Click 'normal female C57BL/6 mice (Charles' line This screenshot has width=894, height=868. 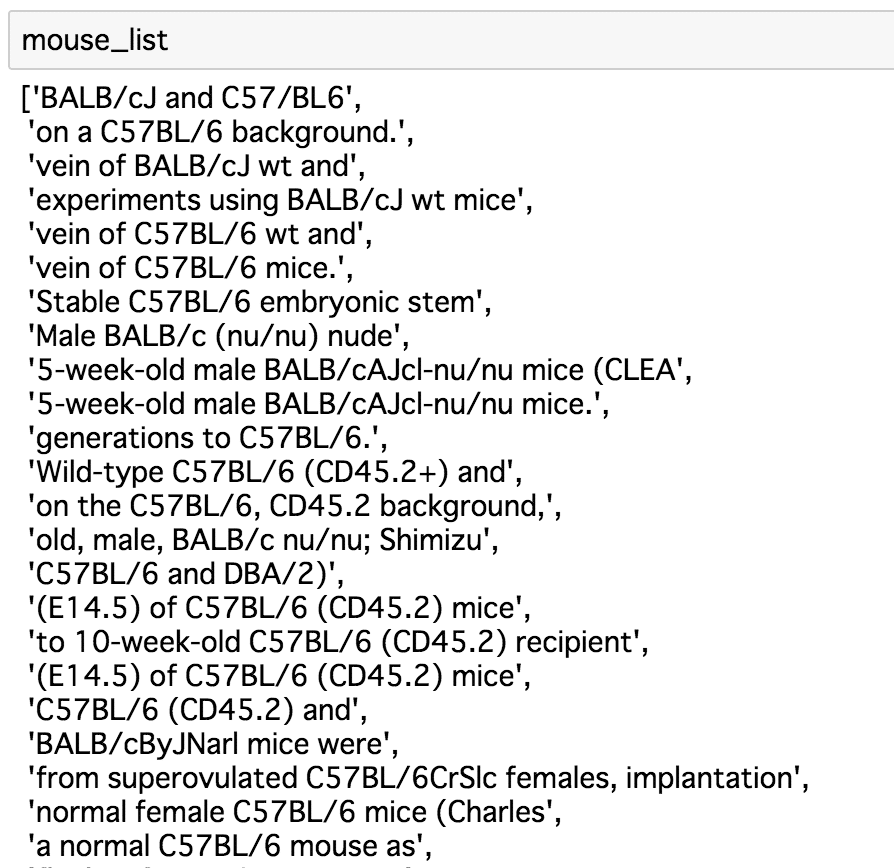tap(294, 812)
